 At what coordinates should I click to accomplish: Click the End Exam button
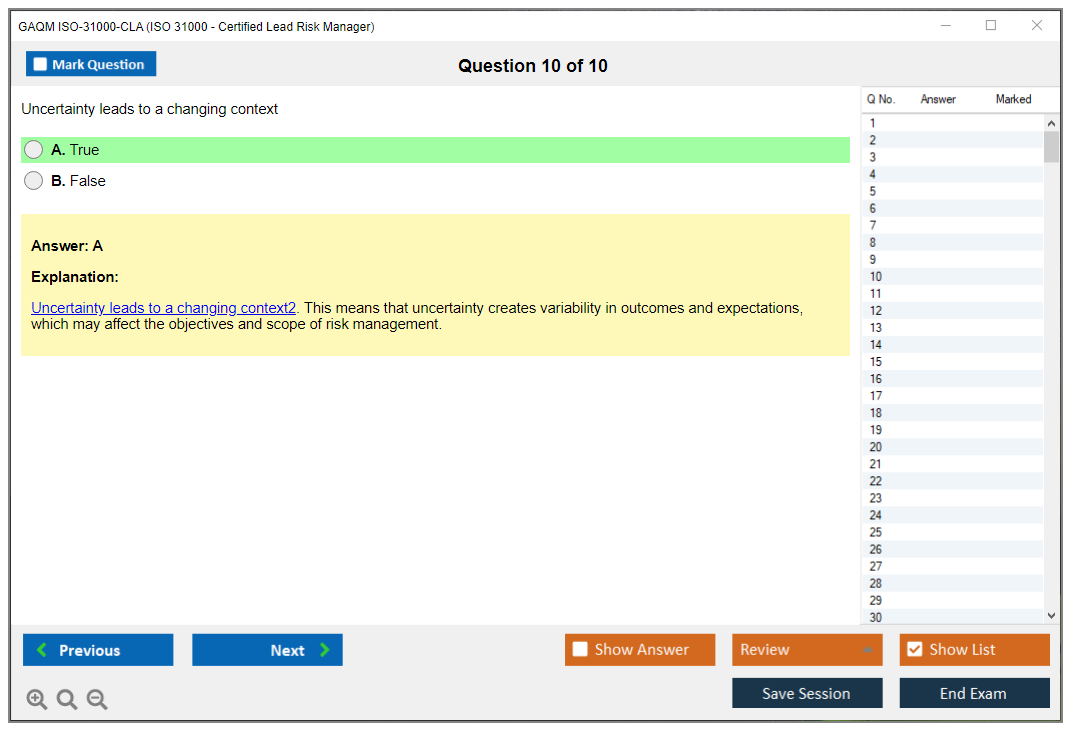click(x=974, y=693)
